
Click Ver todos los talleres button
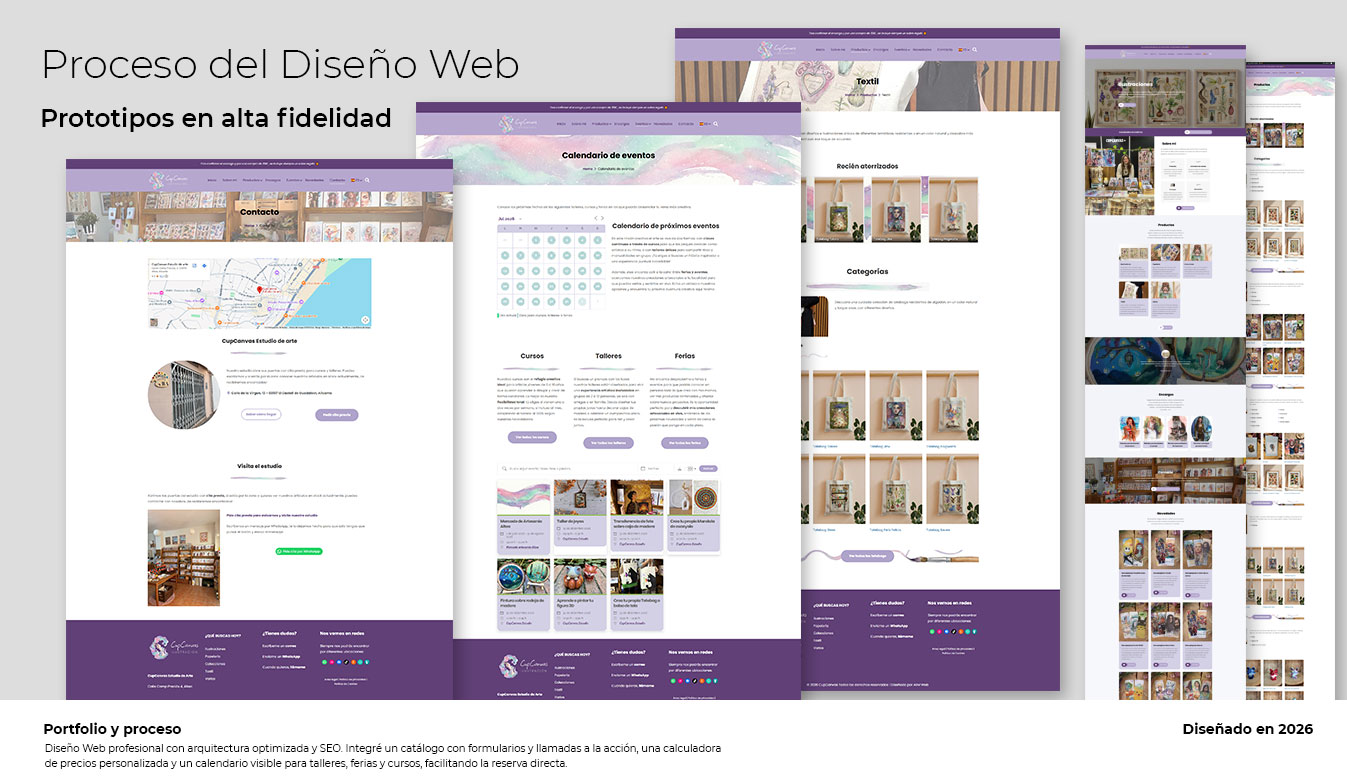pos(609,443)
